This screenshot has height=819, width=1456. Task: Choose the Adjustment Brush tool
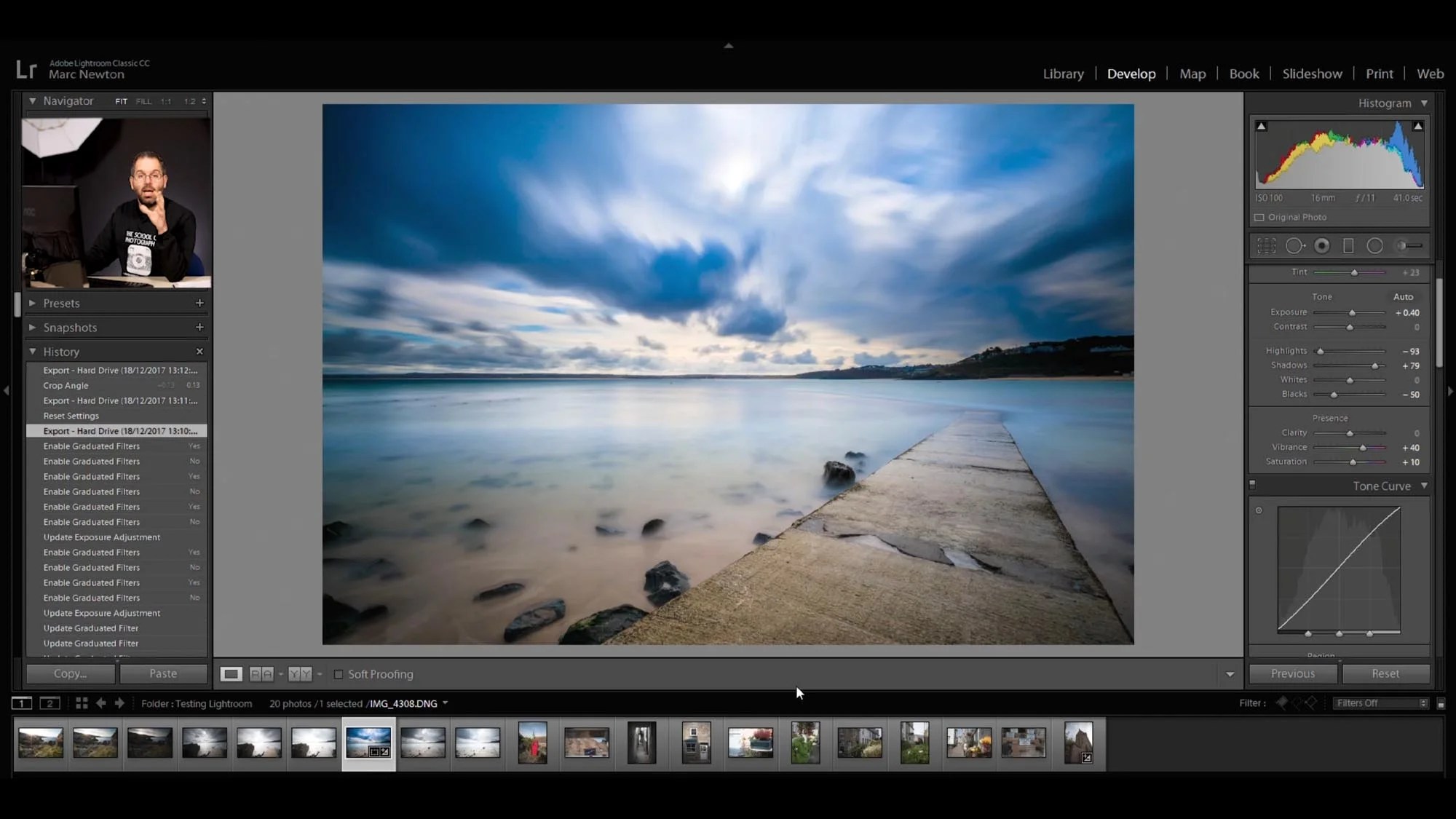point(1409,246)
